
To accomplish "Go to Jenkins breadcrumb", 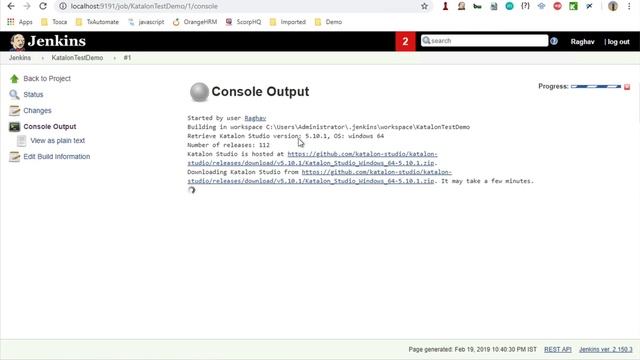I will 20,58.
